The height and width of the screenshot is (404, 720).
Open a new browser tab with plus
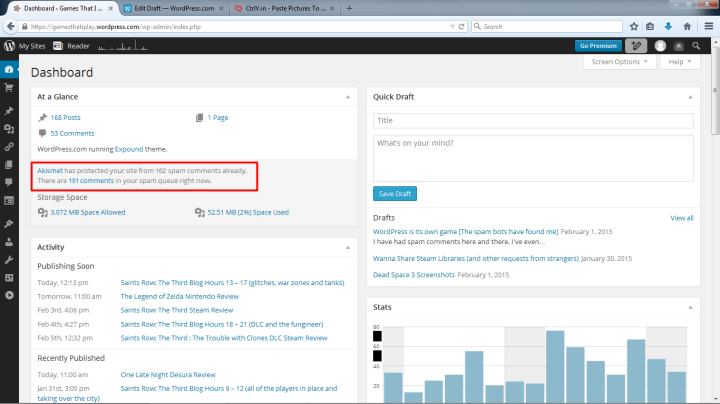[x=349, y=8]
